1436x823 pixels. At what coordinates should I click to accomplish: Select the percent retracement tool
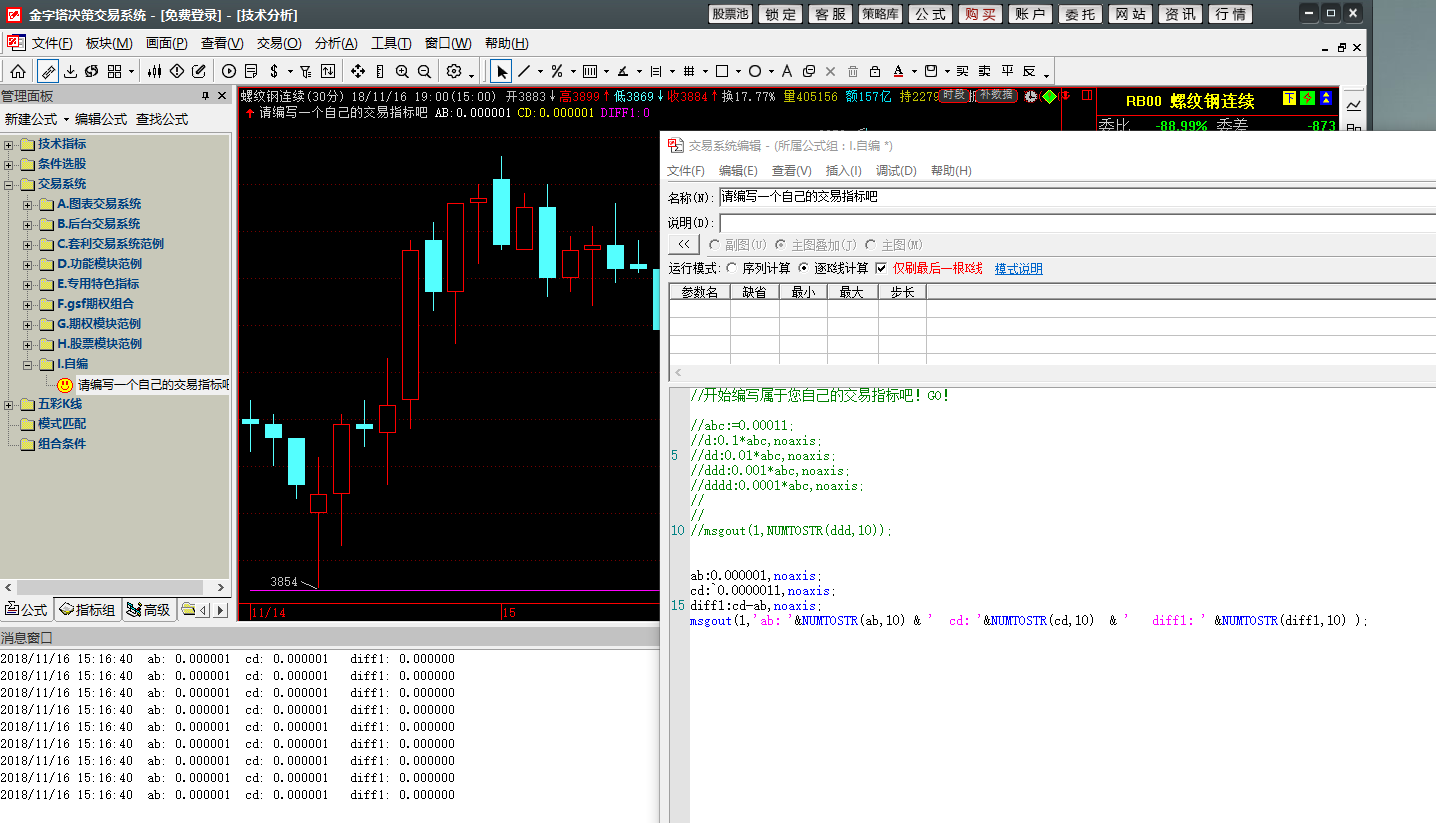(x=557, y=71)
